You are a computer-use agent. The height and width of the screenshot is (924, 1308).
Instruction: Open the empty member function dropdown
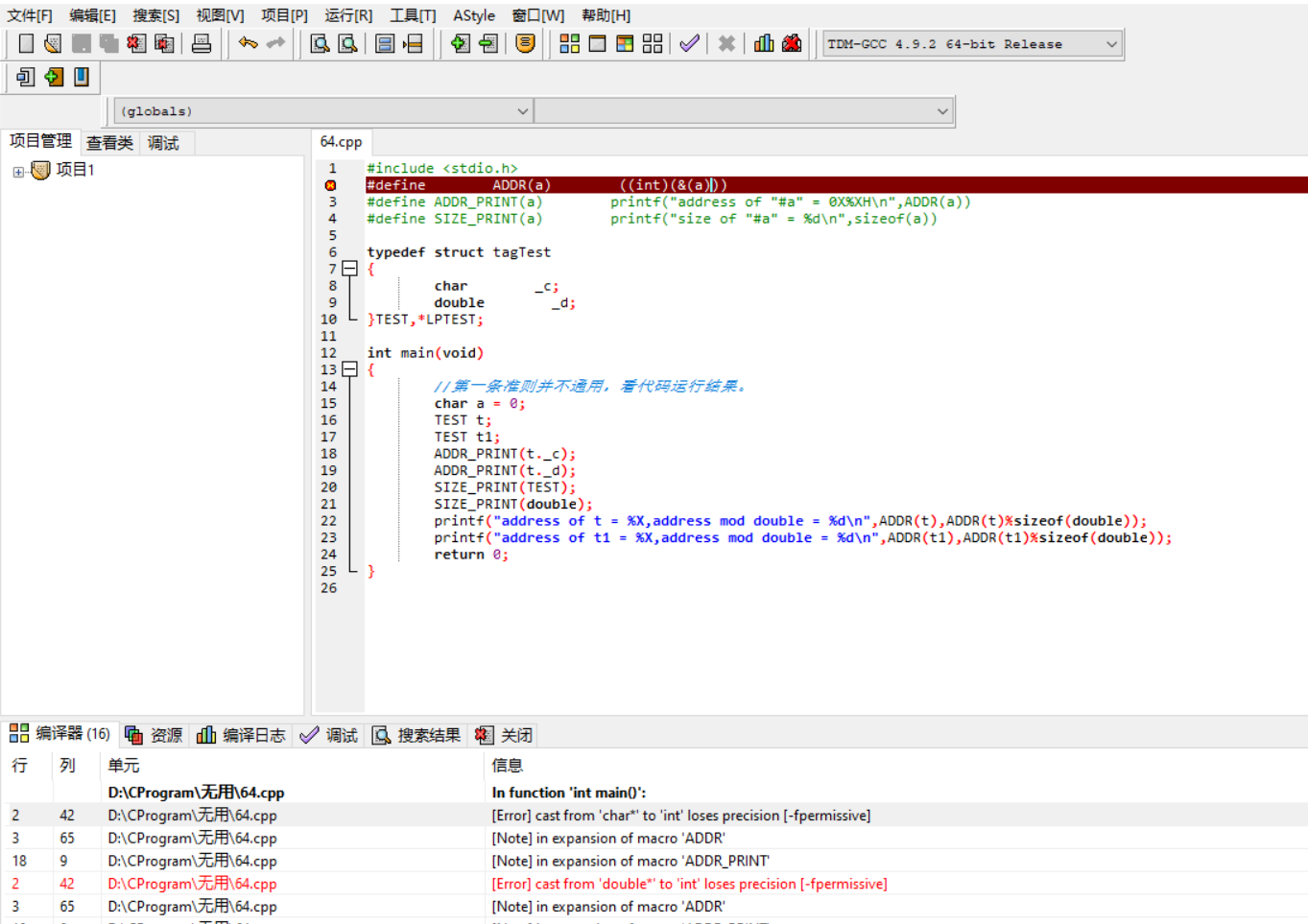click(x=743, y=111)
